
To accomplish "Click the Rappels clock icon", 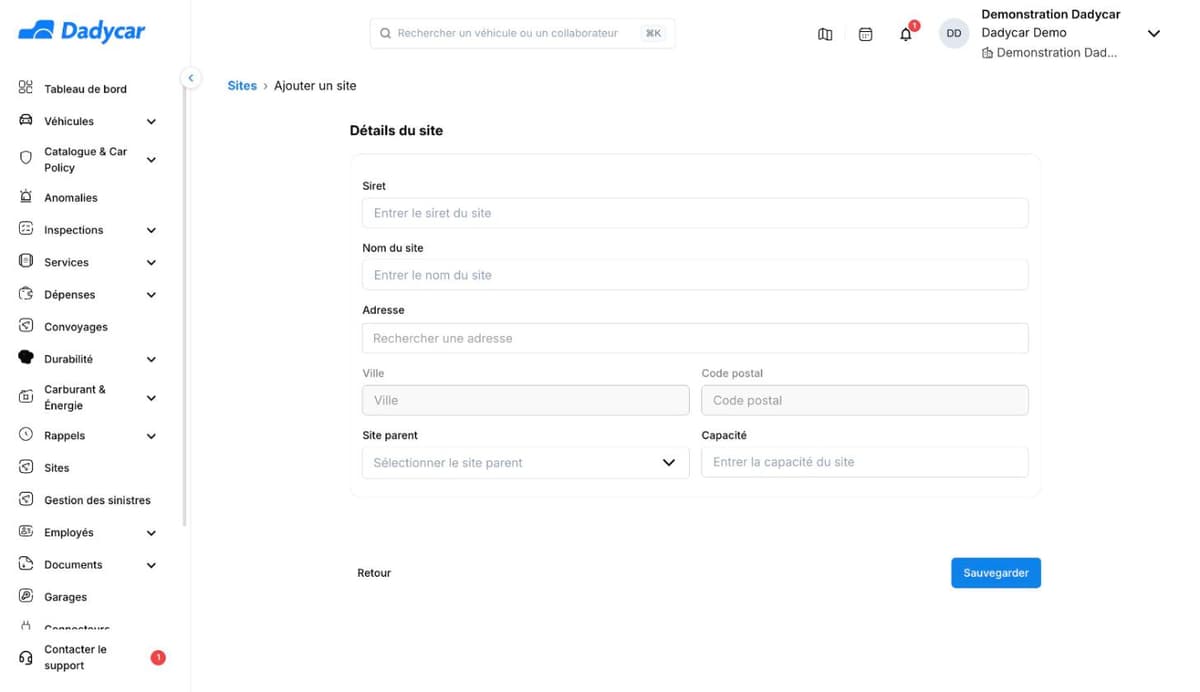I will coord(26,435).
